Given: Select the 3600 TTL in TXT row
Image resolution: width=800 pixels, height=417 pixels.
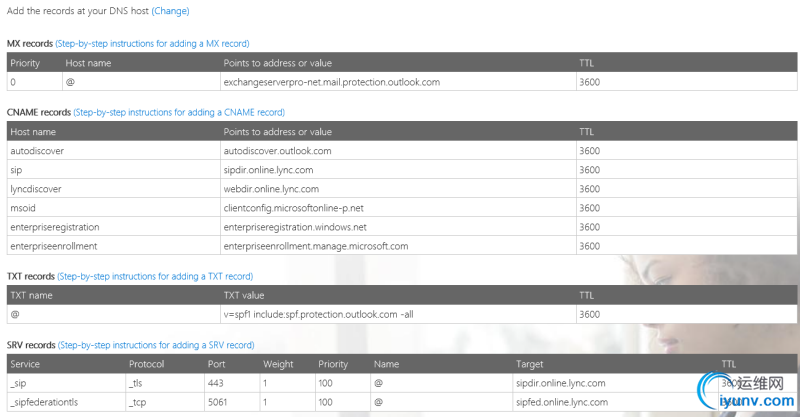Looking at the screenshot, I should coord(590,314).
